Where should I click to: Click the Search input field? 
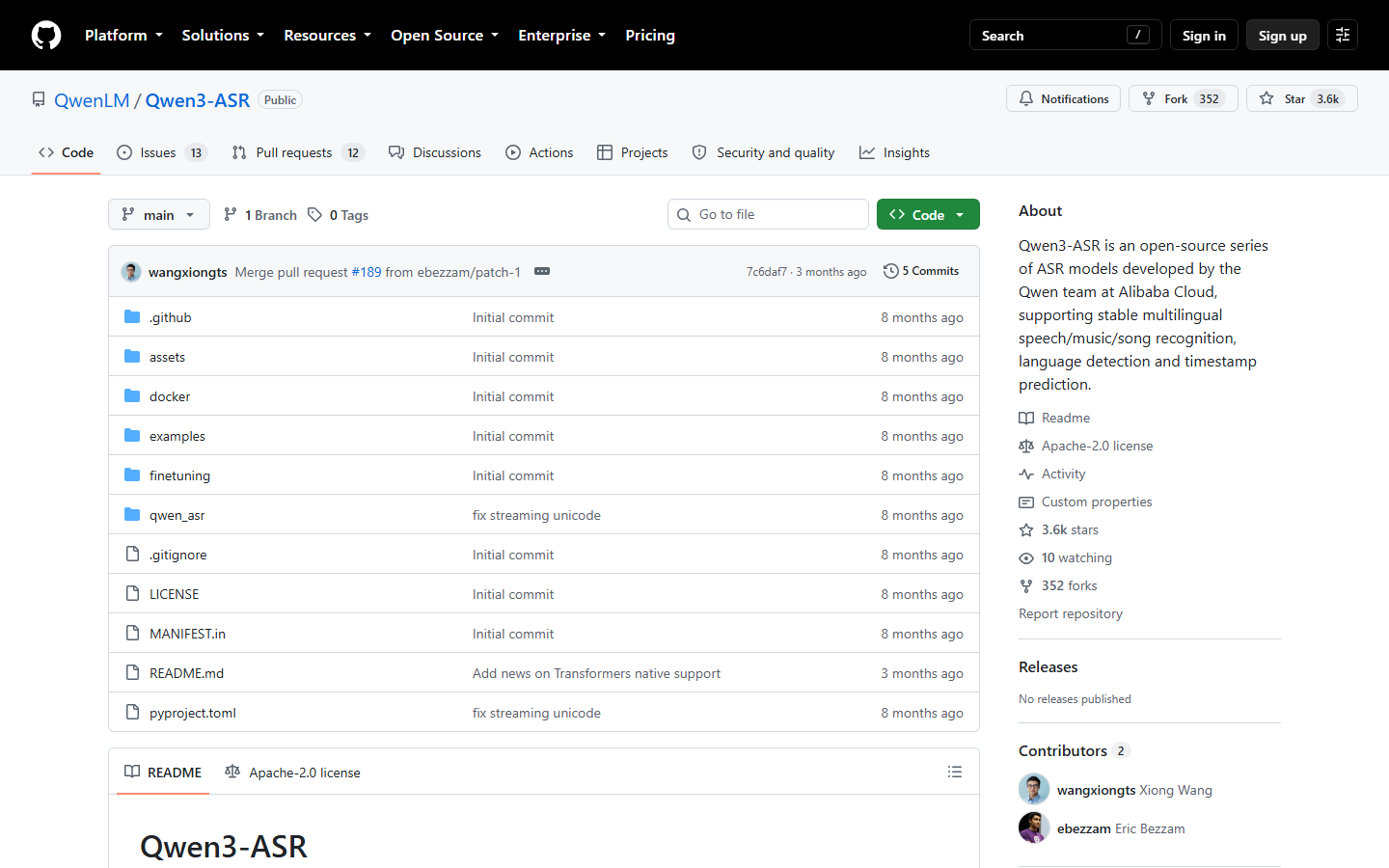[x=1065, y=36]
